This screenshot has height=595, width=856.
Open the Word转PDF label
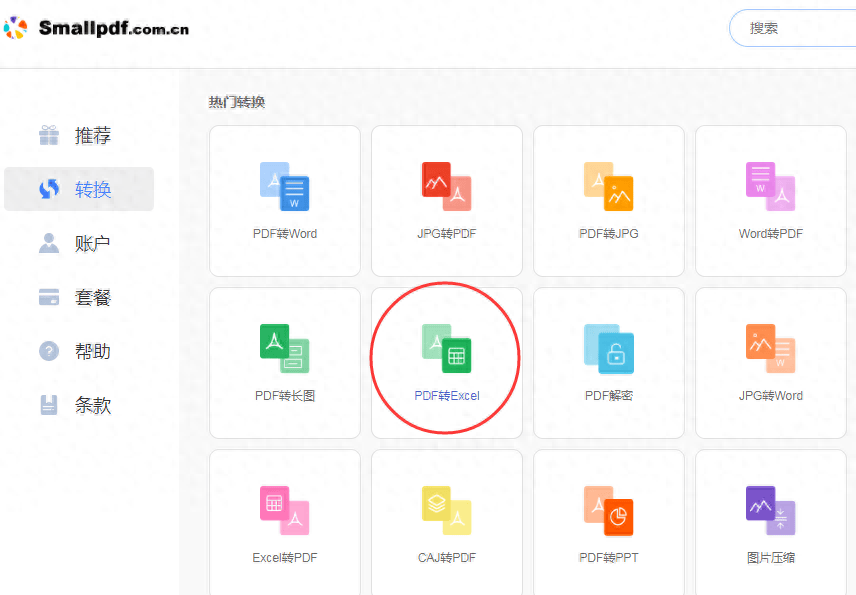tap(771, 234)
